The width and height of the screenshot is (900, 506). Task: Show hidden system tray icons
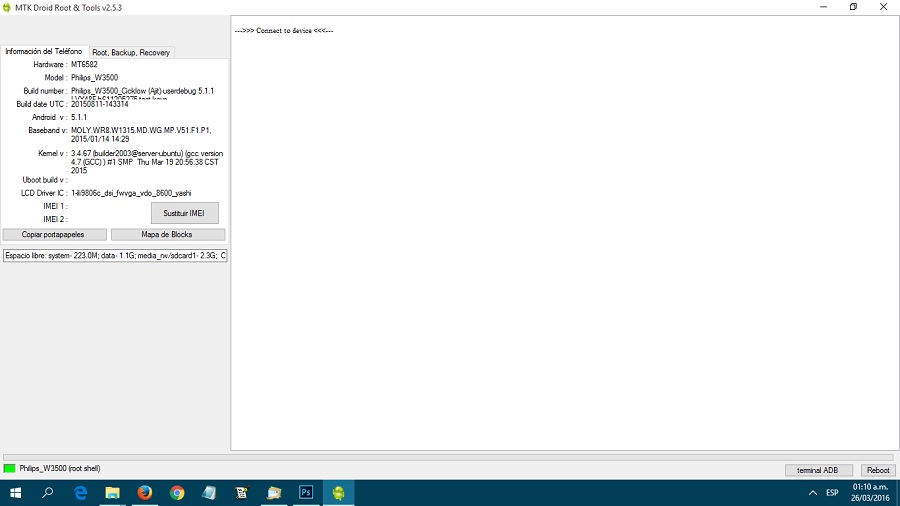click(813, 493)
